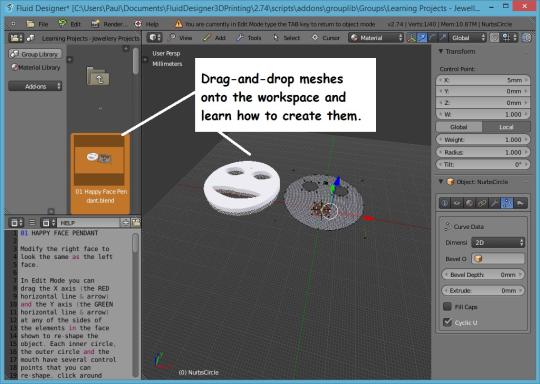Enable the Fill Caps checkbox
The height and width of the screenshot is (384, 540).
click(447, 306)
